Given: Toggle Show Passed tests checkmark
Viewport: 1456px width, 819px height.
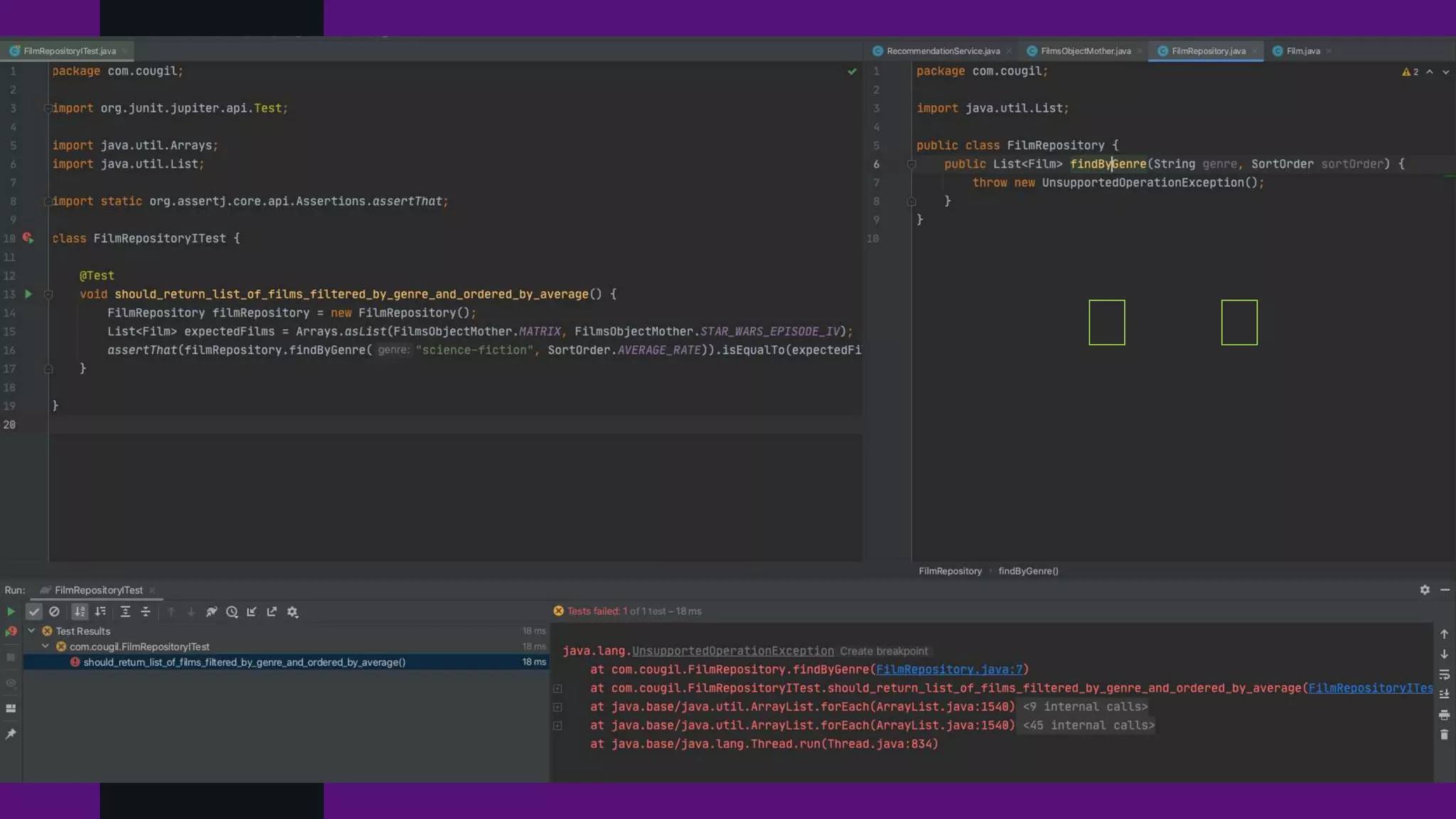Looking at the screenshot, I should point(33,611).
